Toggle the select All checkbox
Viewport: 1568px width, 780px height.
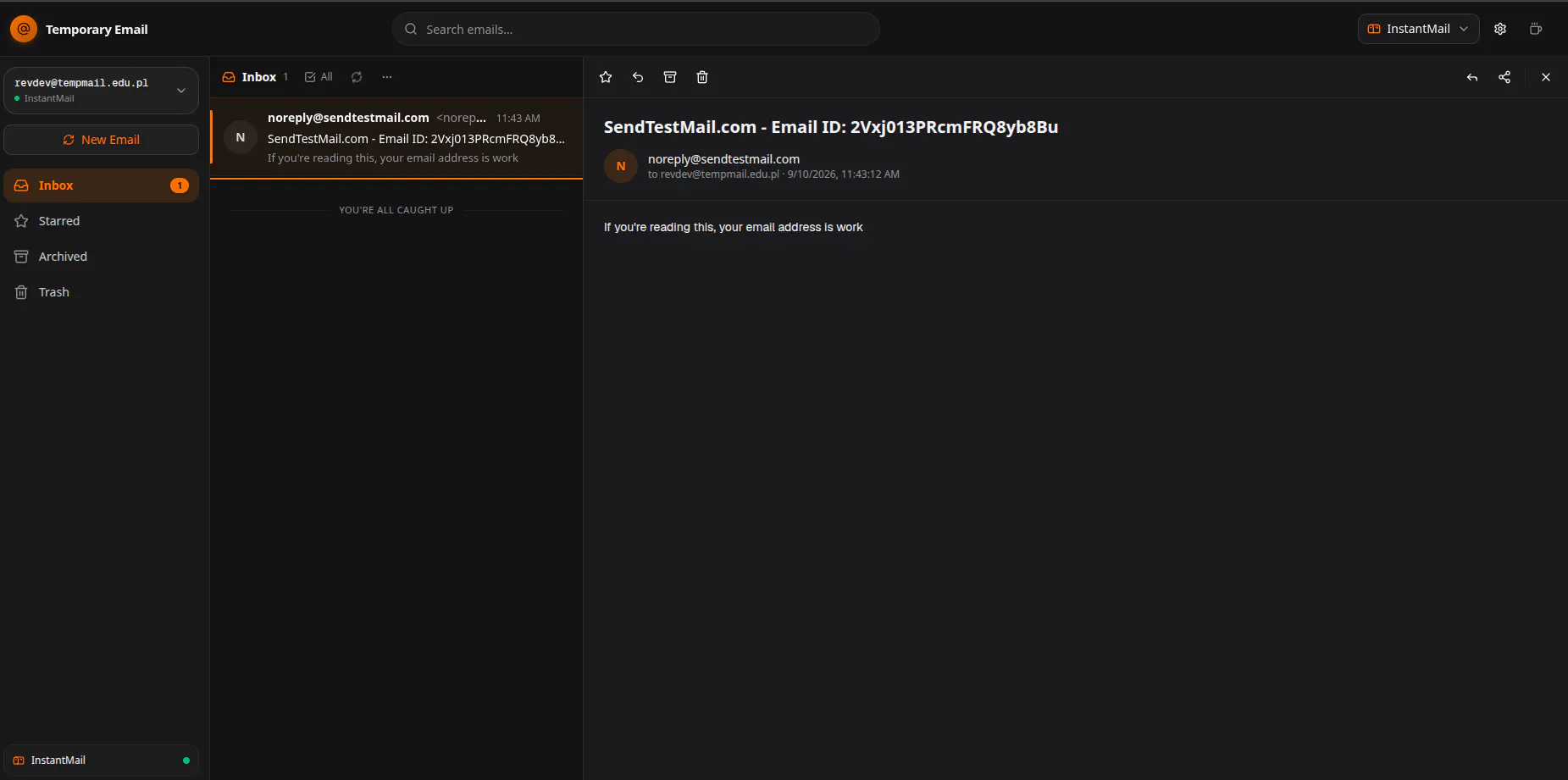click(319, 77)
